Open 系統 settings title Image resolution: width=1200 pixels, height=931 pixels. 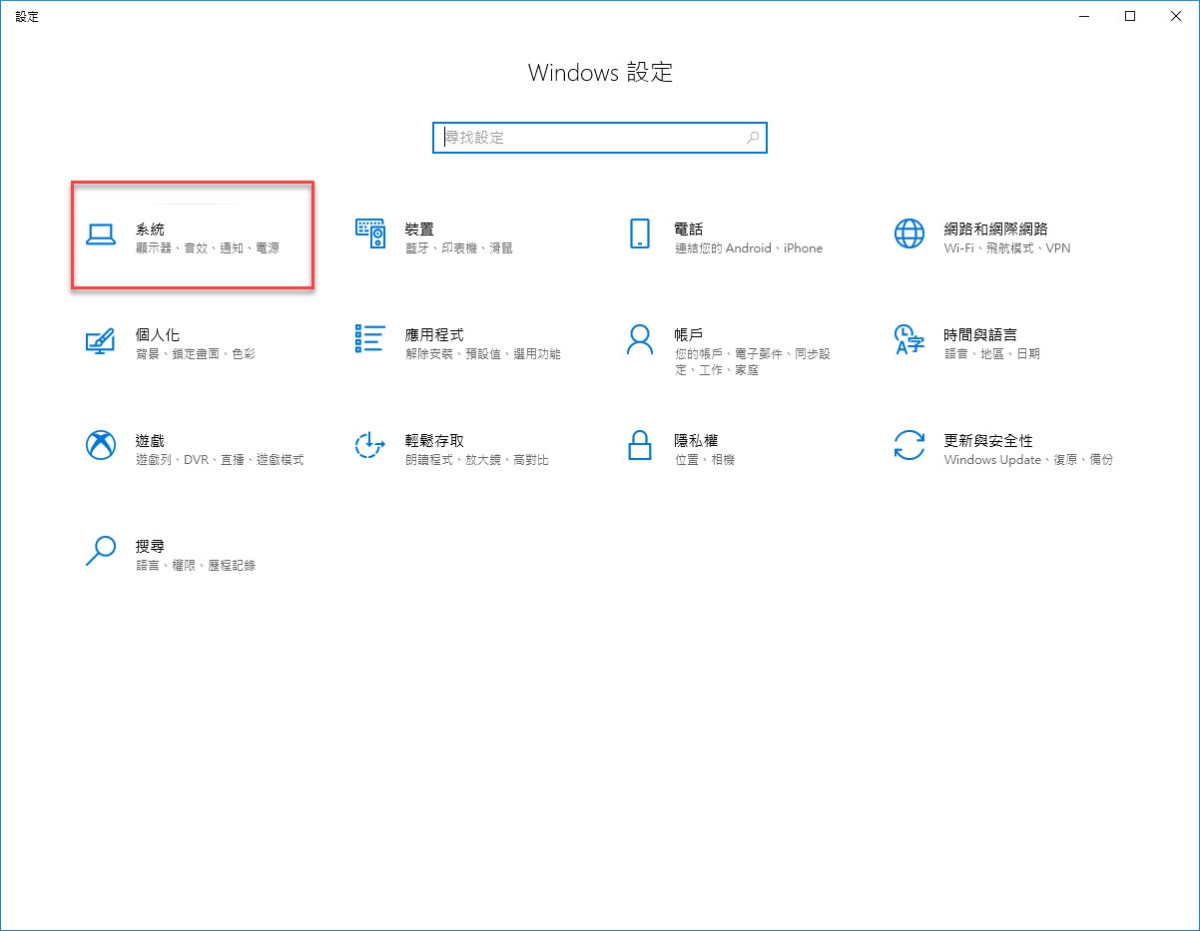click(150, 230)
